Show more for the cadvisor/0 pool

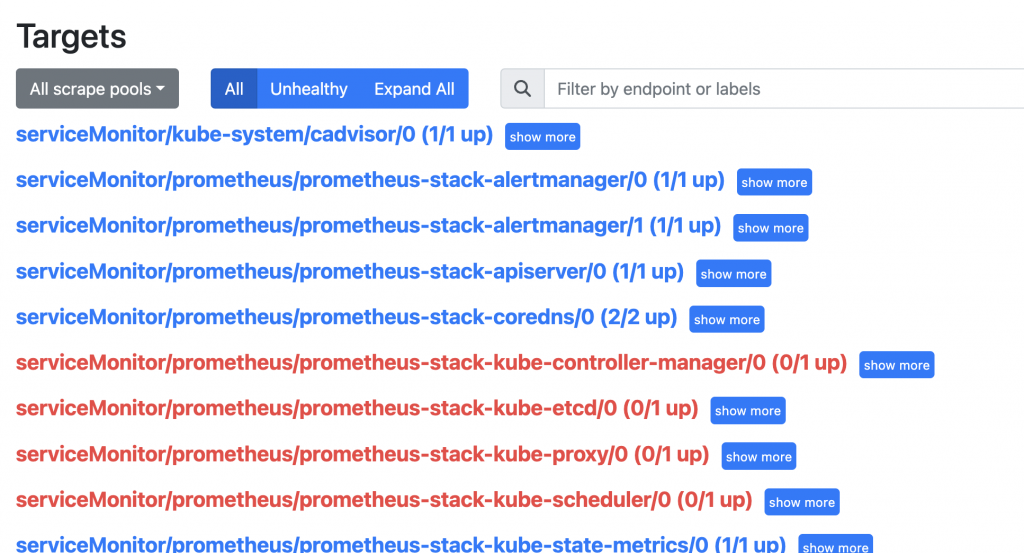[543, 136]
